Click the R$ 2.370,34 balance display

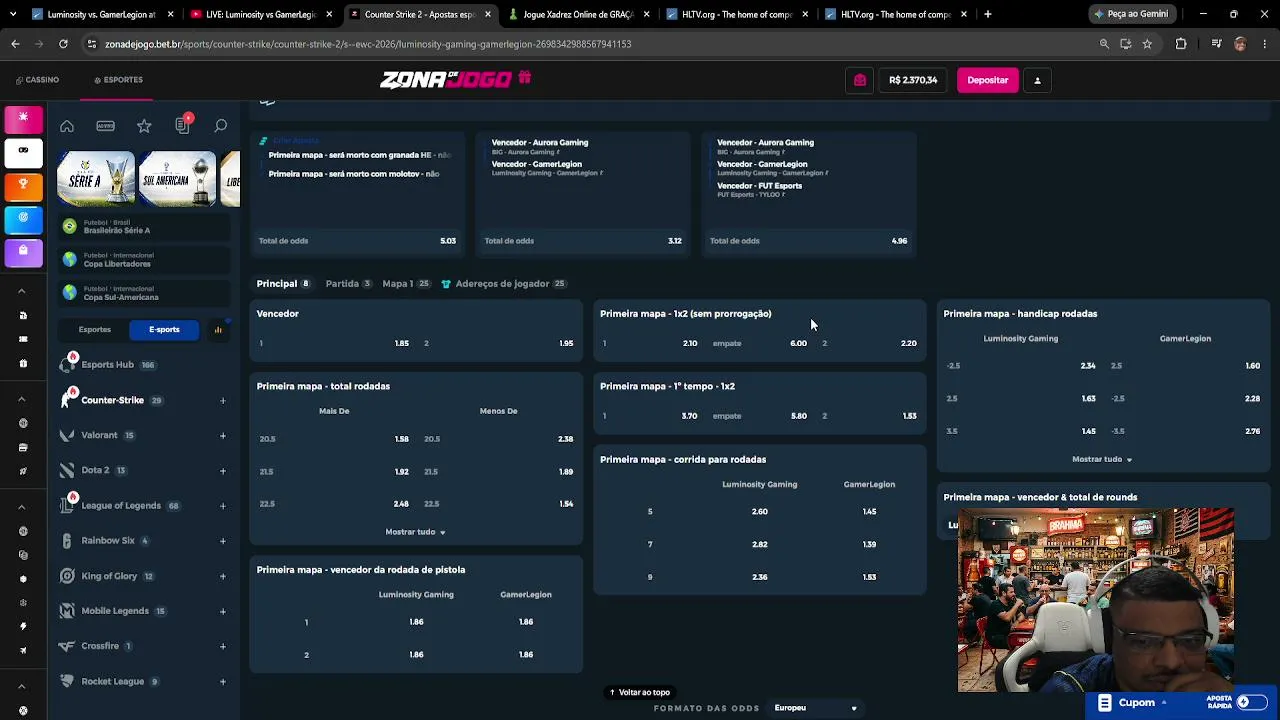(x=913, y=80)
